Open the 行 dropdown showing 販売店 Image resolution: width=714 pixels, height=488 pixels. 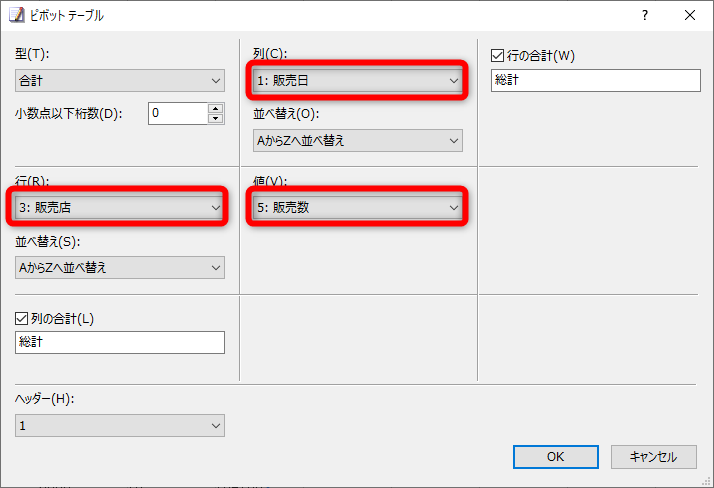click(120, 208)
